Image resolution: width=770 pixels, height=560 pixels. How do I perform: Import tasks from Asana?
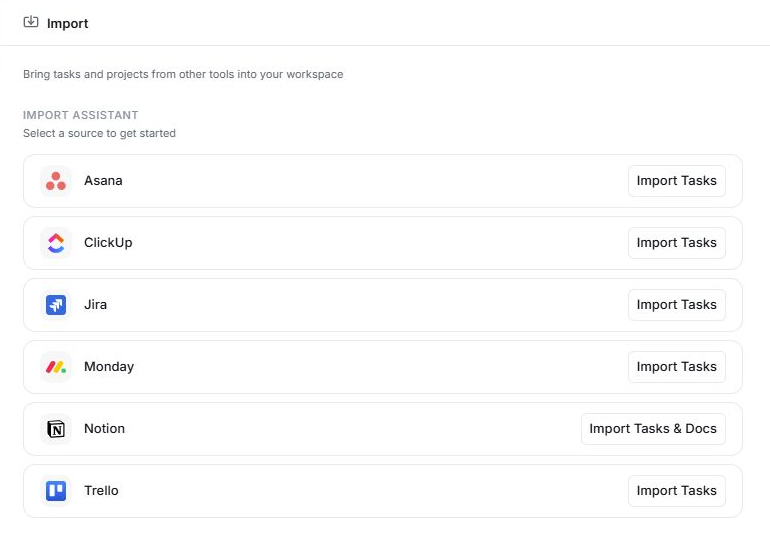(677, 181)
